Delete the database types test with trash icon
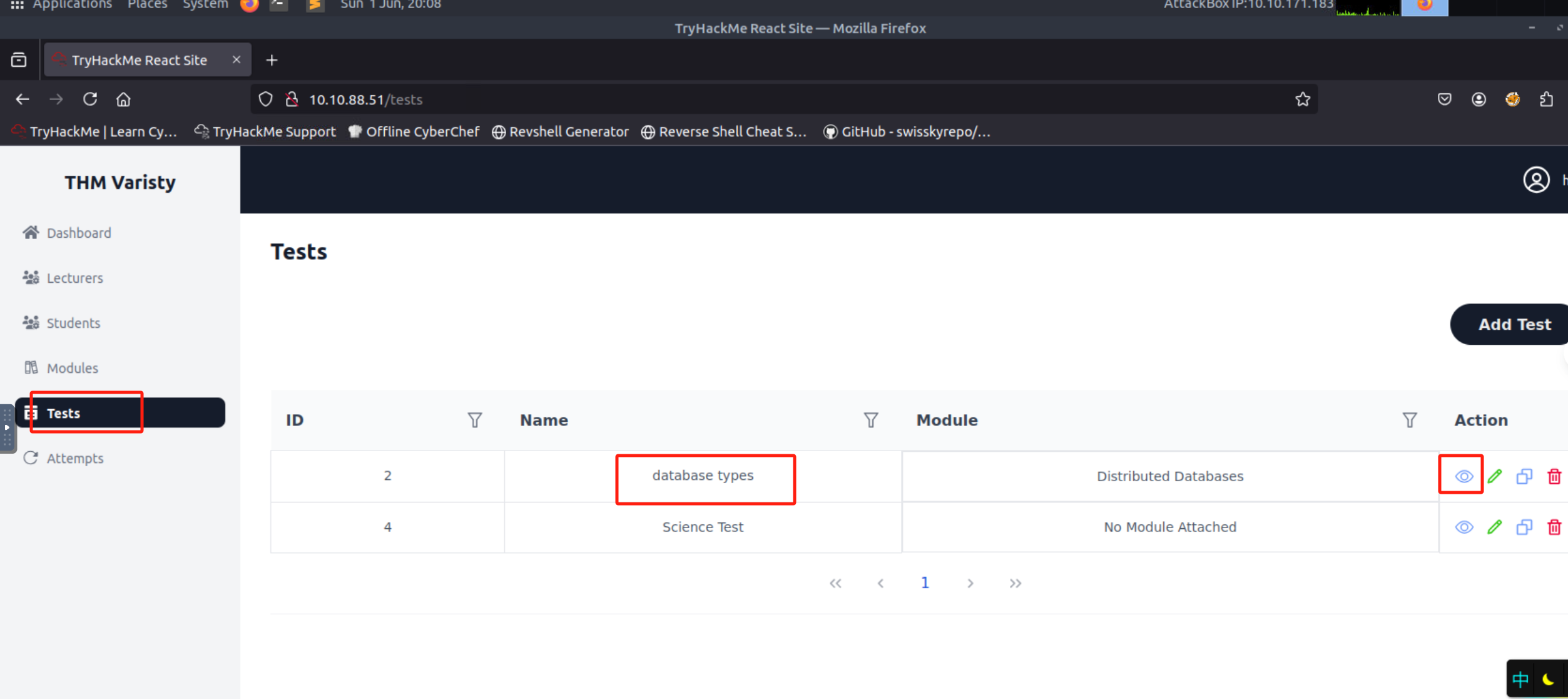The image size is (1568, 699). click(x=1554, y=476)
